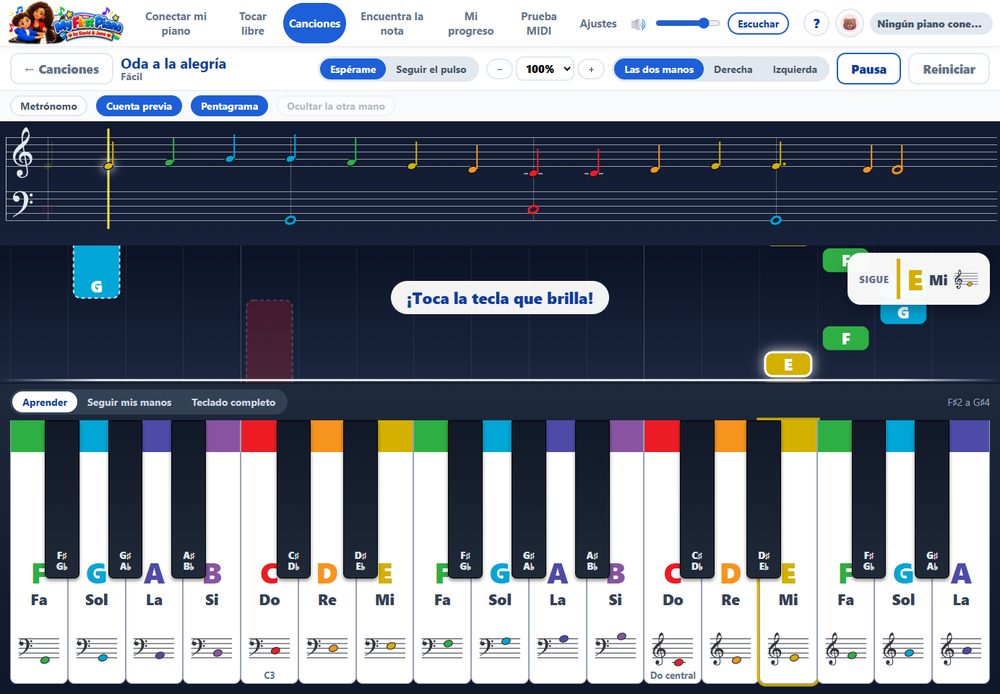Image resolution: width=1000 pixels, height=694 pixels.
Task: Click the My First Piano logo
Action: [x=65, y=24]
